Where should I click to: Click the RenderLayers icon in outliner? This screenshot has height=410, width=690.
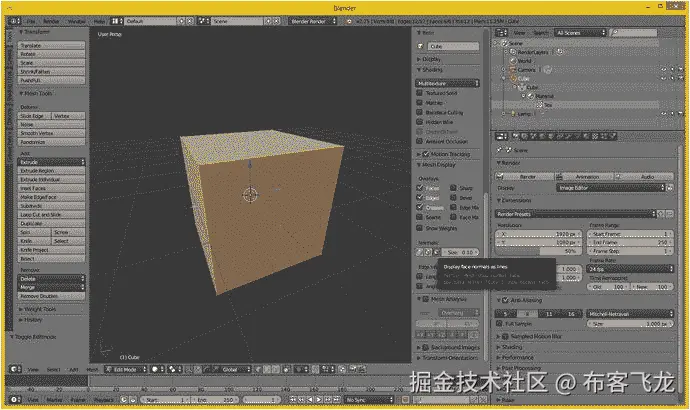tap(513, 52)
